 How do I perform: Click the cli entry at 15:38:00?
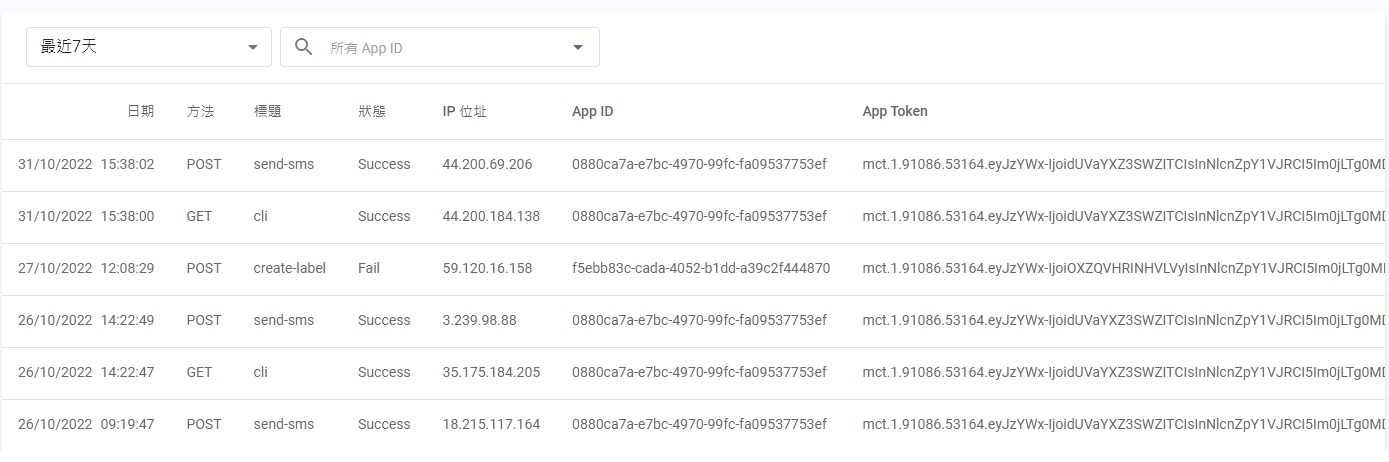point(260,216)
